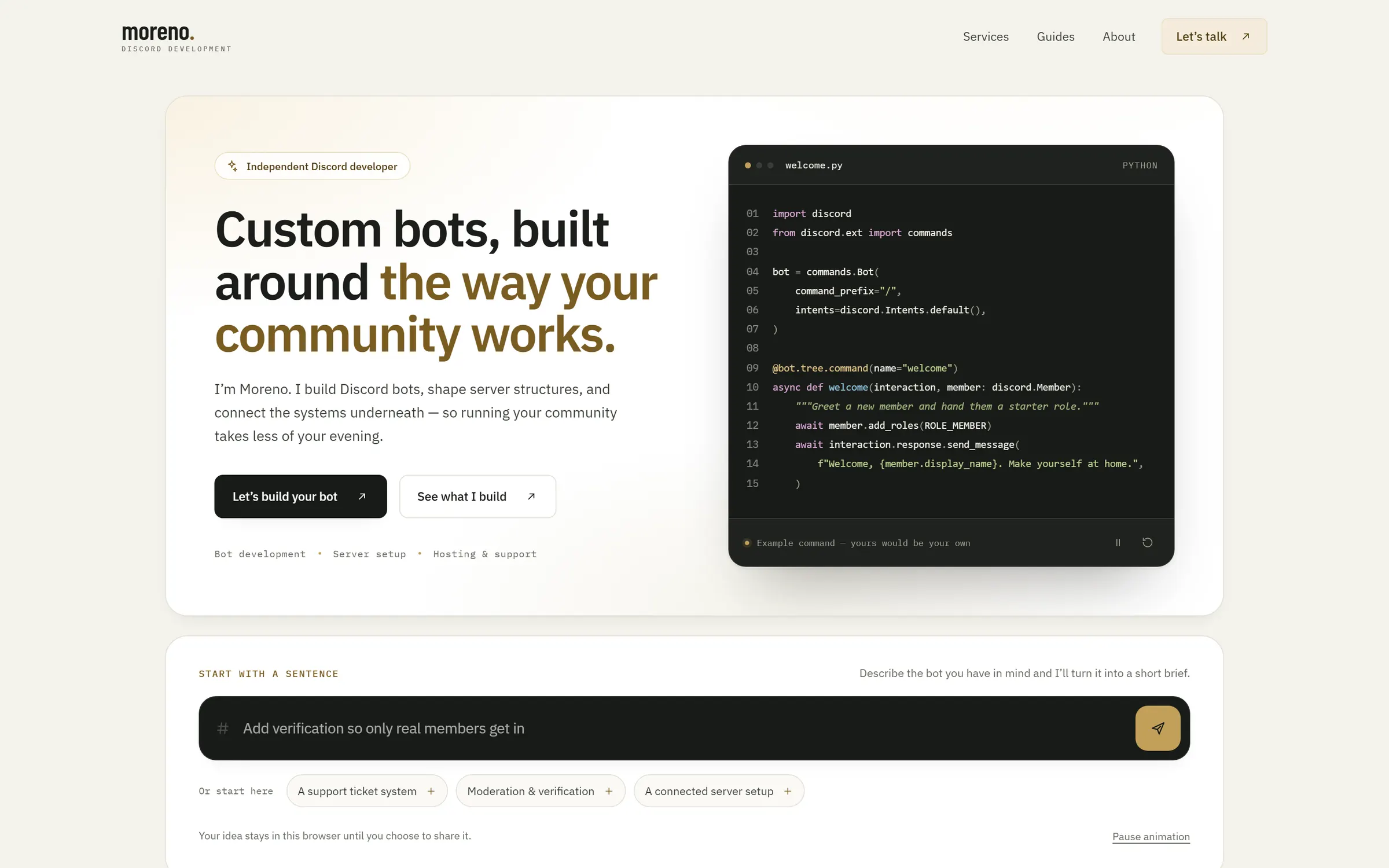The height and width of the screenshot is (868, 1389).
Task: Click arrow icon on See what I build
Action: [x=531, y=496]
